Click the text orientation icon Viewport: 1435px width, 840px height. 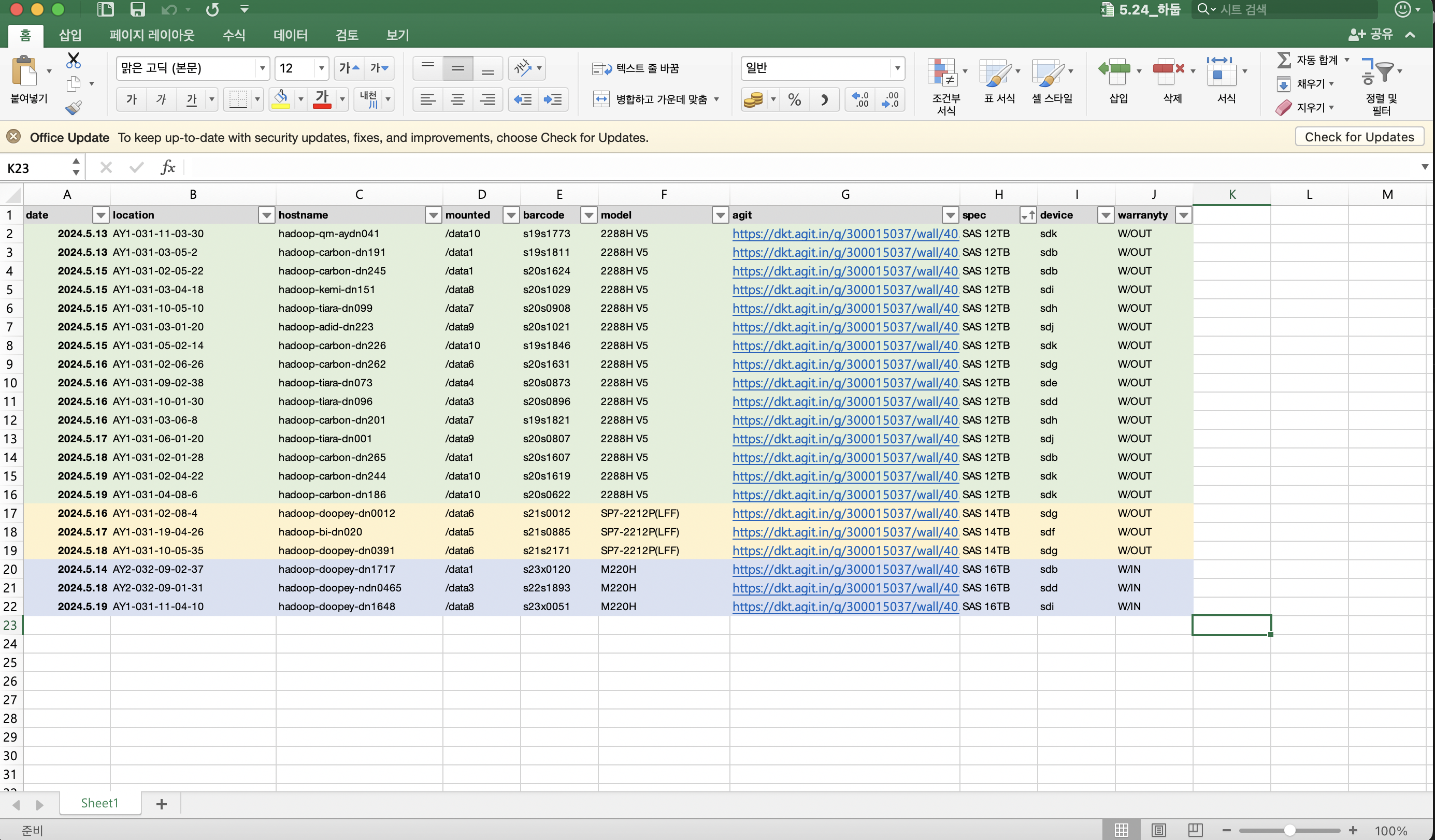point(523,68)
